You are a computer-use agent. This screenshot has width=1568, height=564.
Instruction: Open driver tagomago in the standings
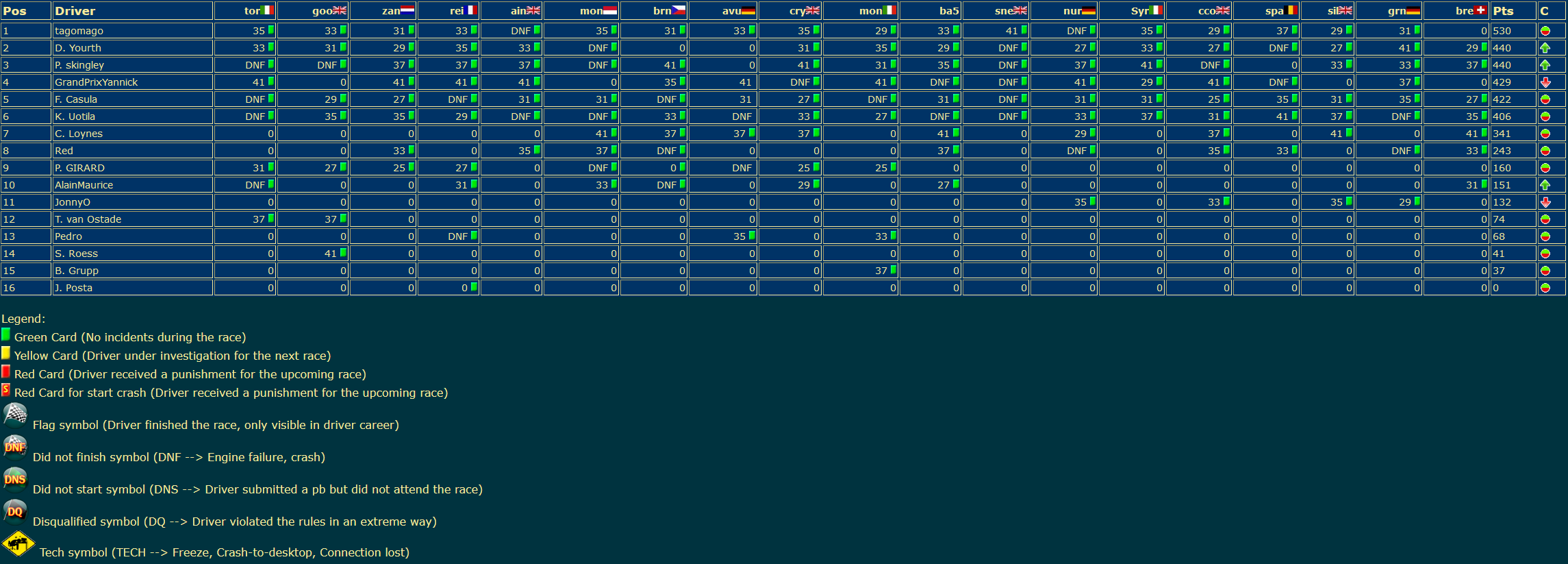click(x=79, y=31)
